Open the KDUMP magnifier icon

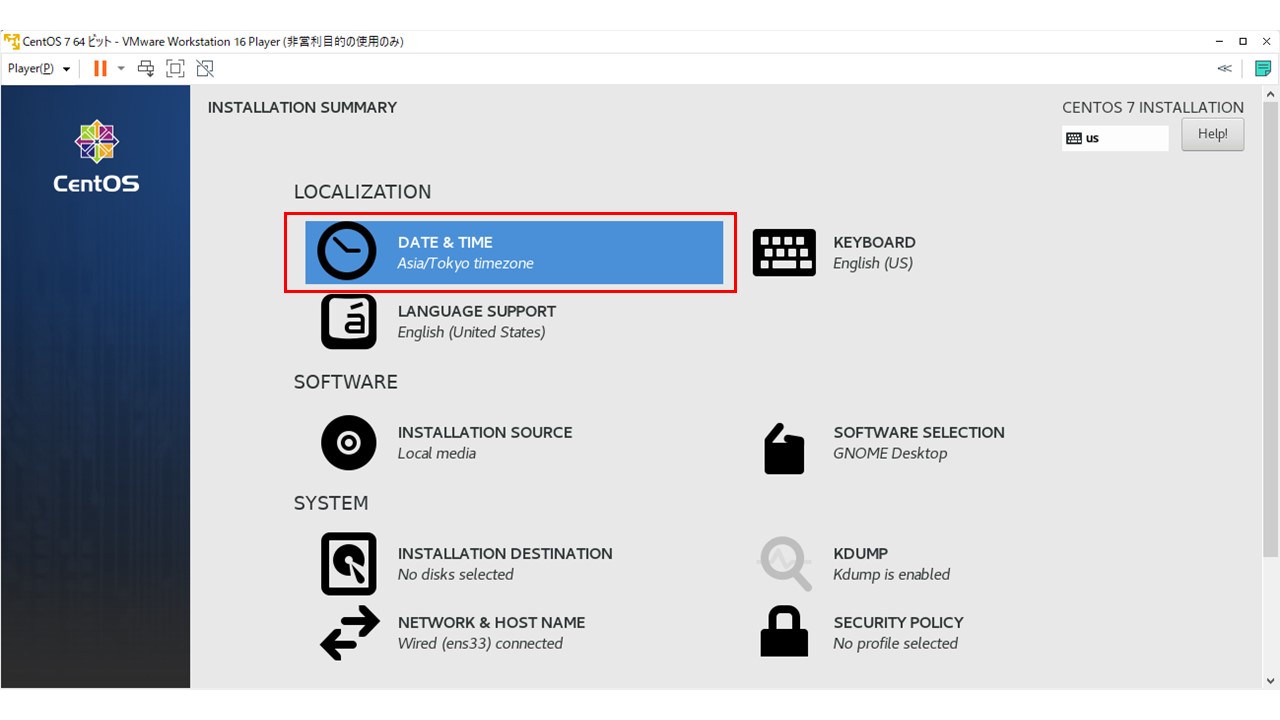click(785, 564)
